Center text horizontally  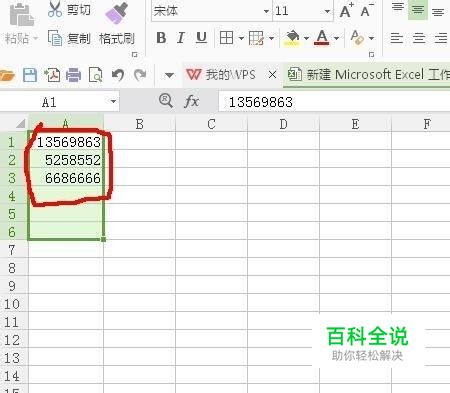(419, 38)
